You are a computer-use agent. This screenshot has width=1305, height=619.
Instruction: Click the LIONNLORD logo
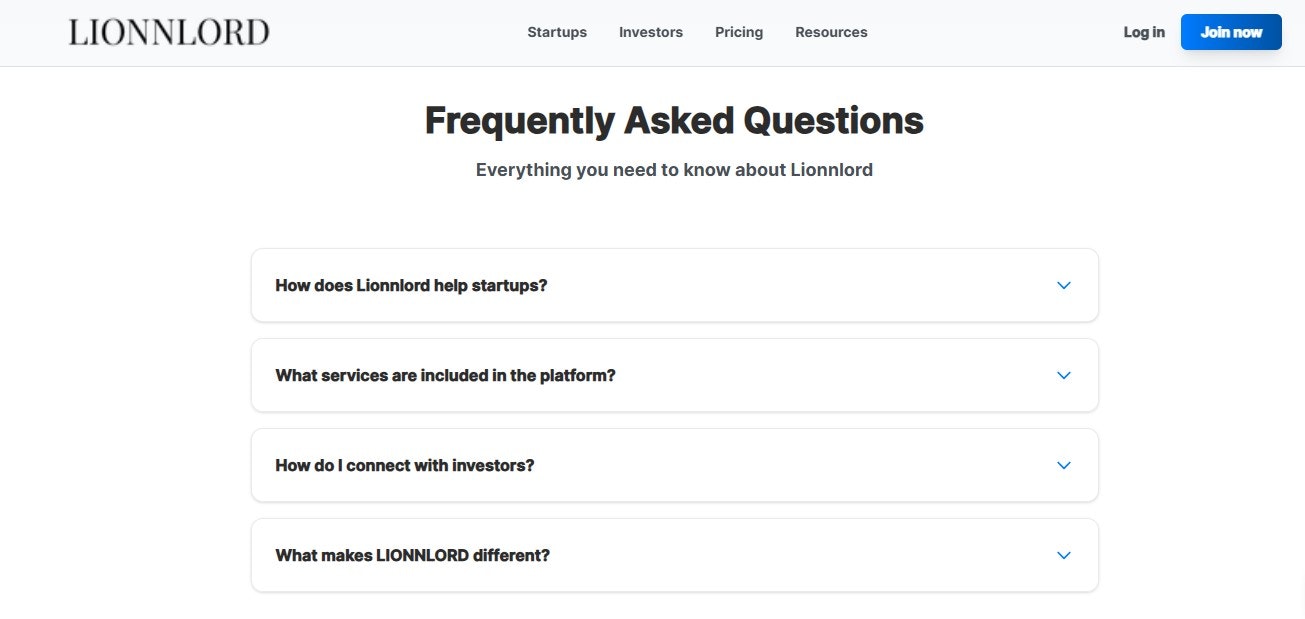pos(169,32)
